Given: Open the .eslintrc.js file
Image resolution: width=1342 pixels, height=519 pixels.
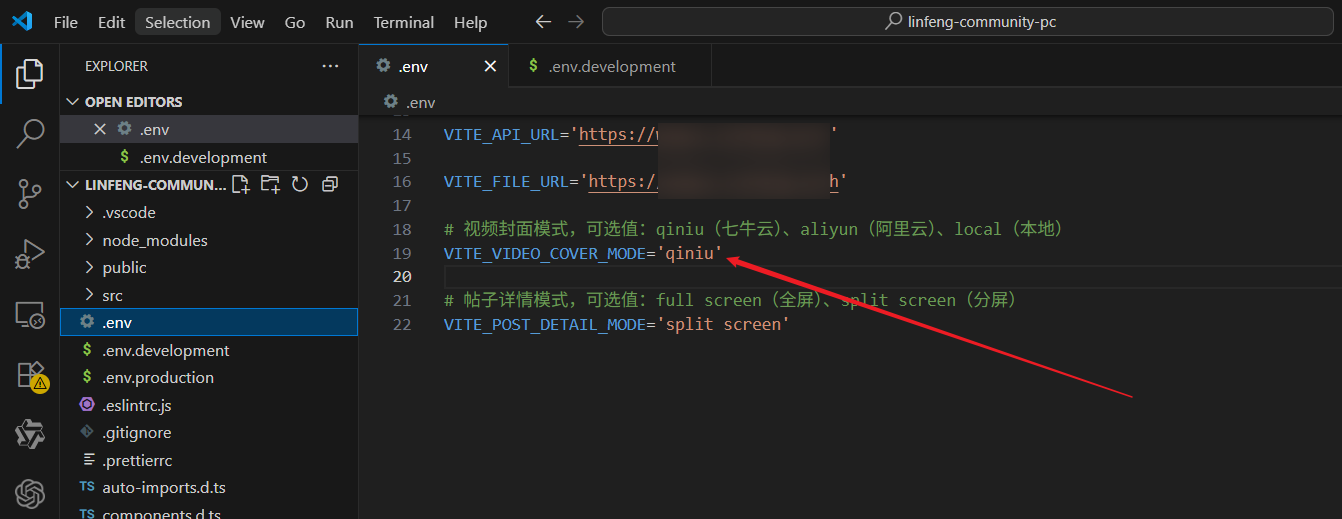Looking at the screenshot, I should [x=209, y=405].
